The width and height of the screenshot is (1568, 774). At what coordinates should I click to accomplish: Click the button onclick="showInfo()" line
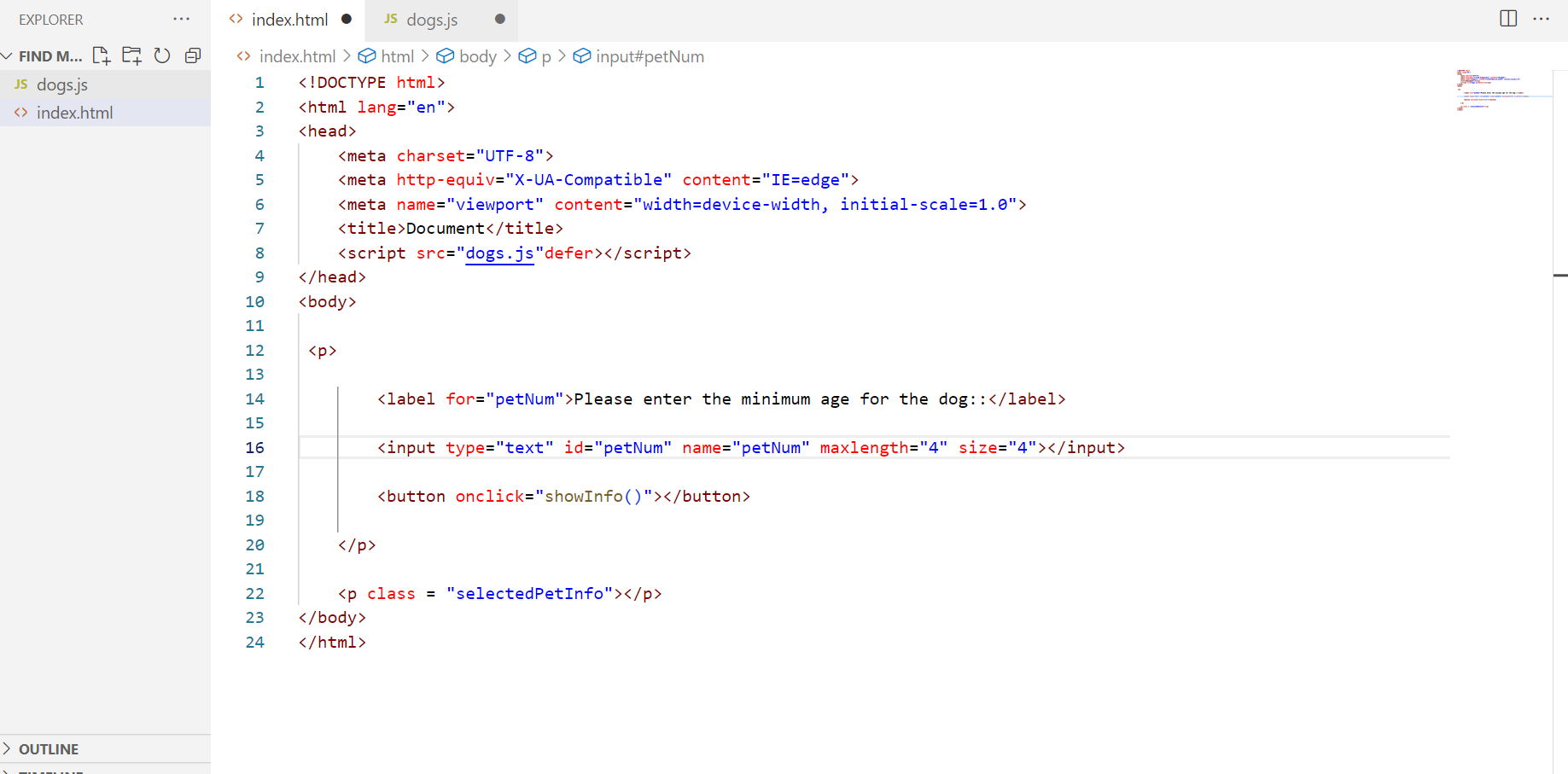coord(563,497)
